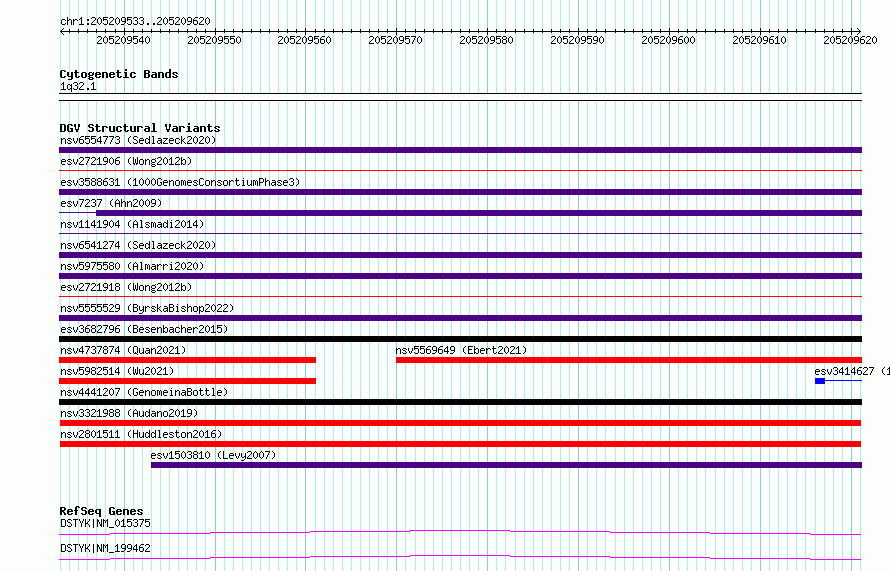Click the red bar under nsv5982514 (Wu2021)
The height and width of the screenshot is (571, 890).
click(187, 381)
